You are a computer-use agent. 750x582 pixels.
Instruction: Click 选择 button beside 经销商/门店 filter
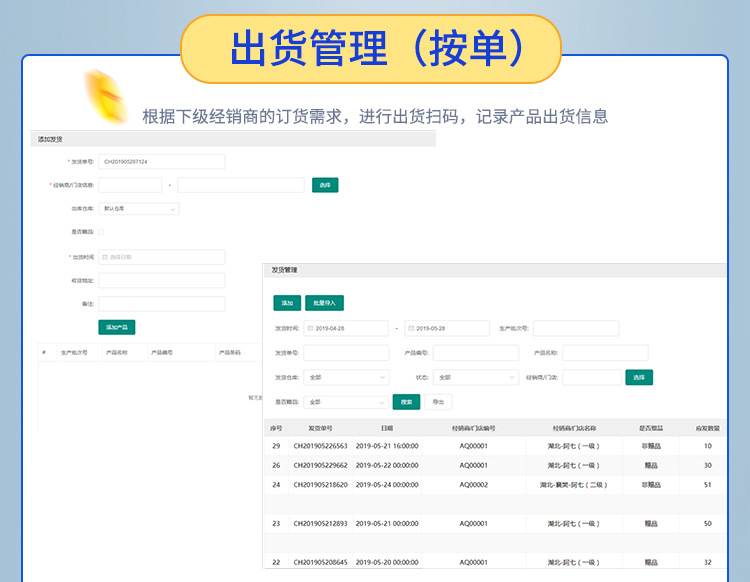point(639,377)
